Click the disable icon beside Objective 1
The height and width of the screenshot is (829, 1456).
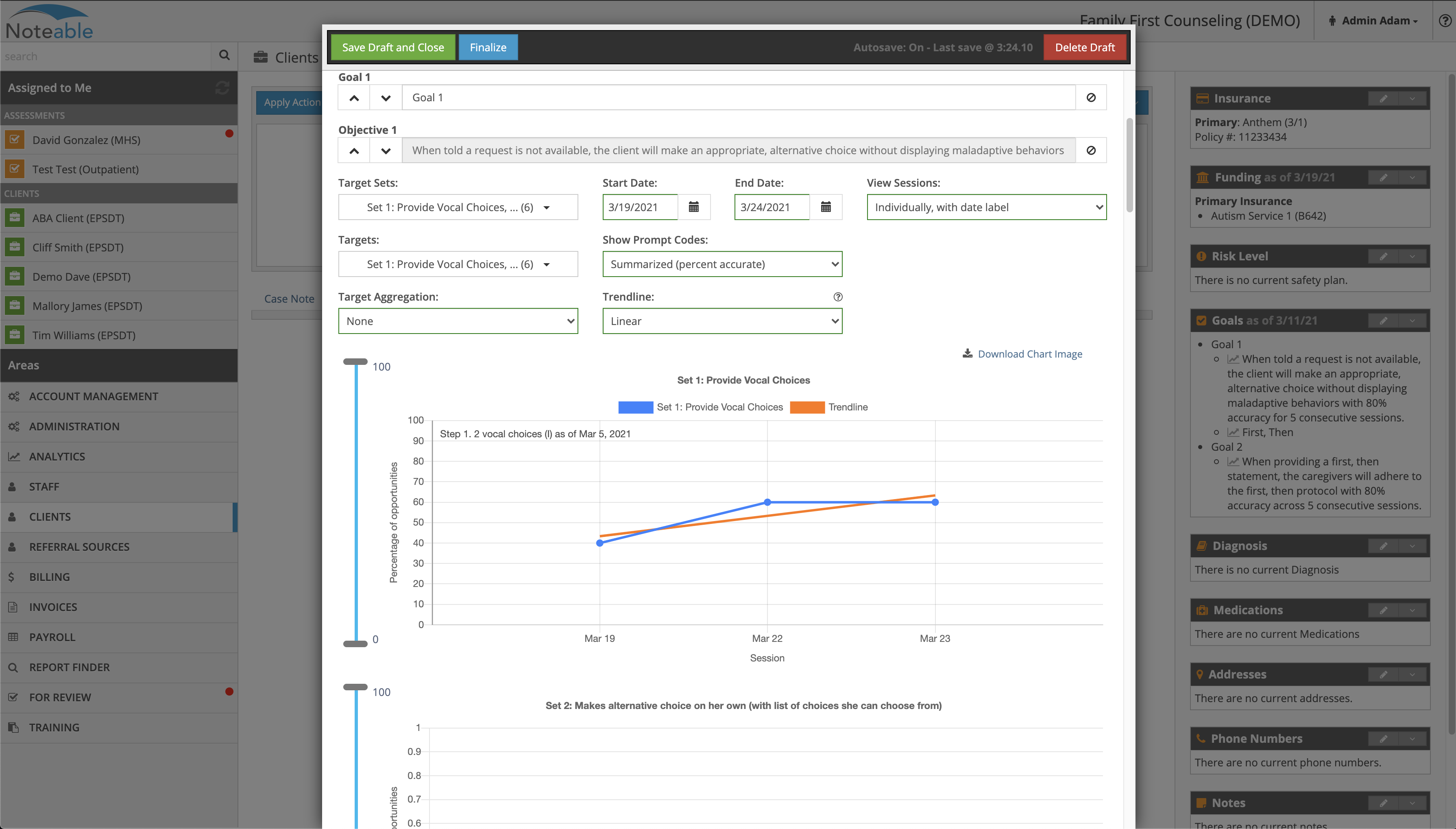click(1091, 151)
